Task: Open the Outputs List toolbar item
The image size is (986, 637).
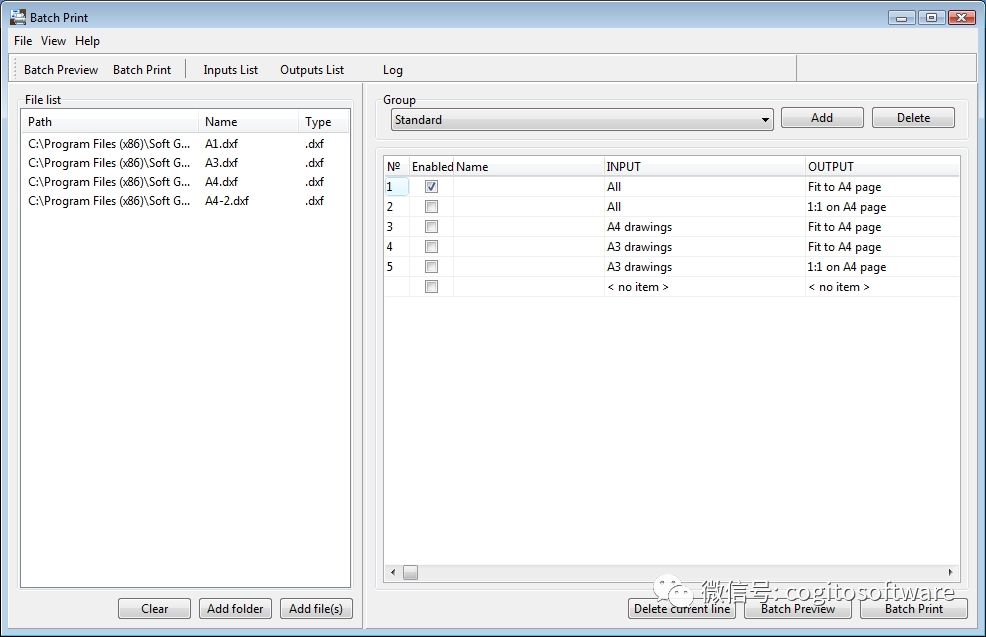Action: click(x=312, y=70)
